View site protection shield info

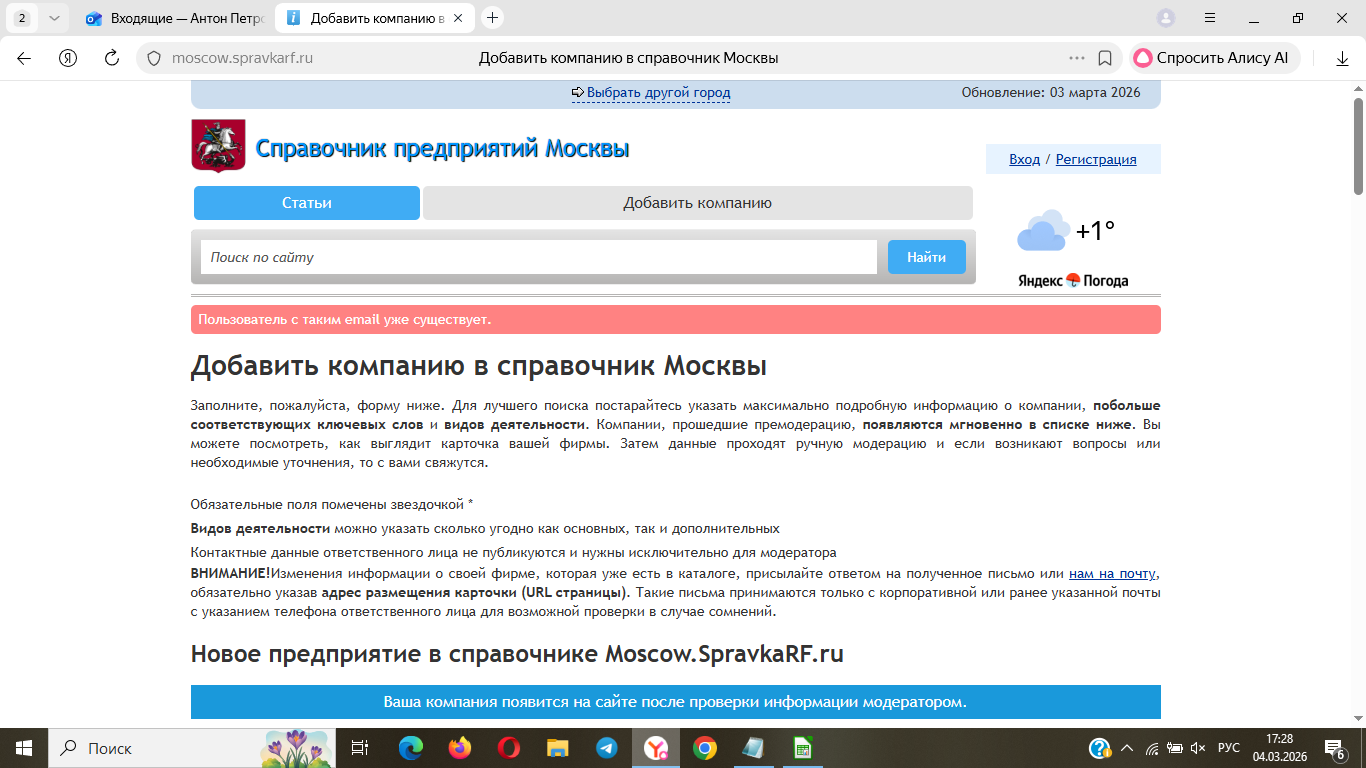(x=153, y=58)
